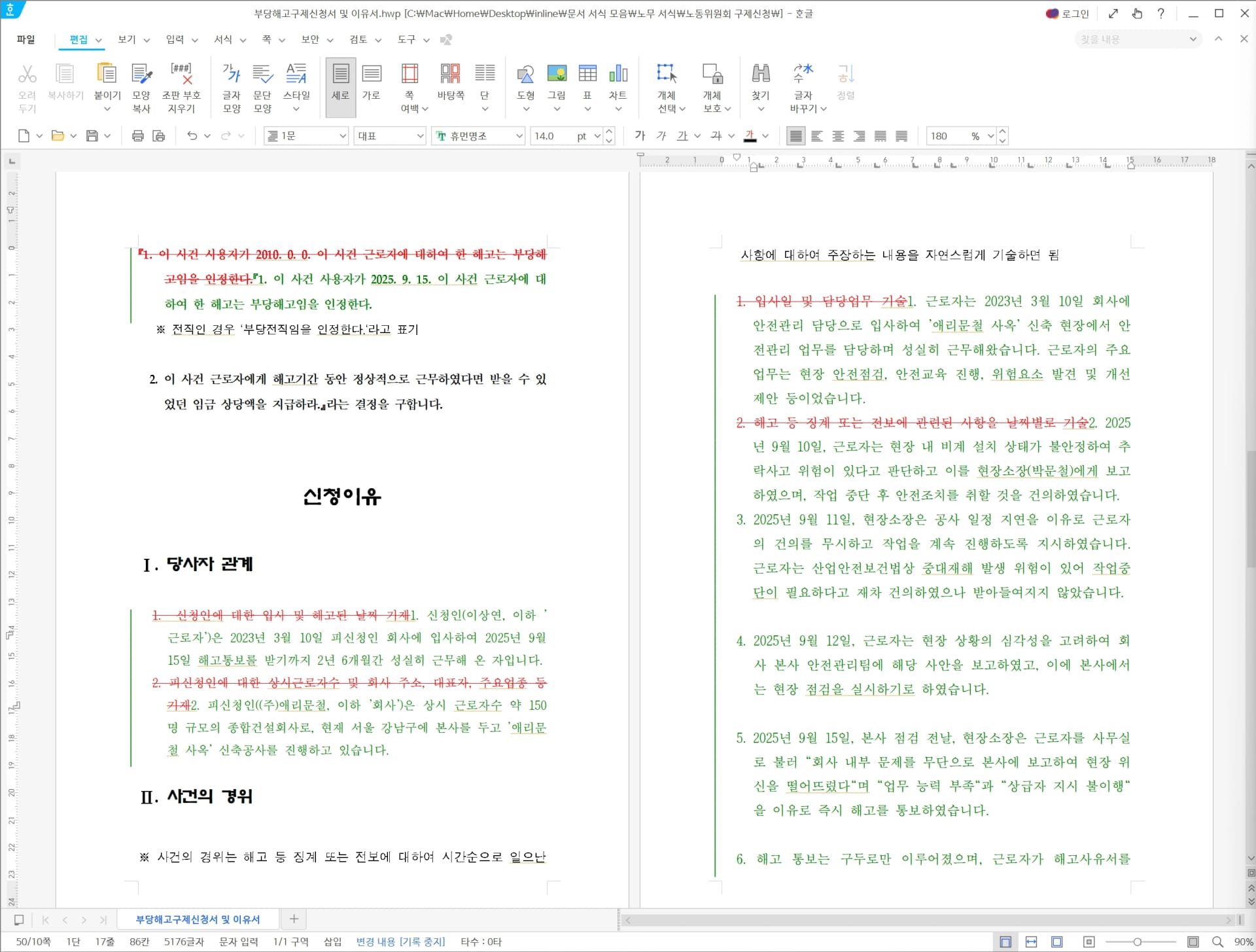This screenshot has width=1256, height=952.
Task: Insert a chart via the 차트 icon
Action: [618, 82]
